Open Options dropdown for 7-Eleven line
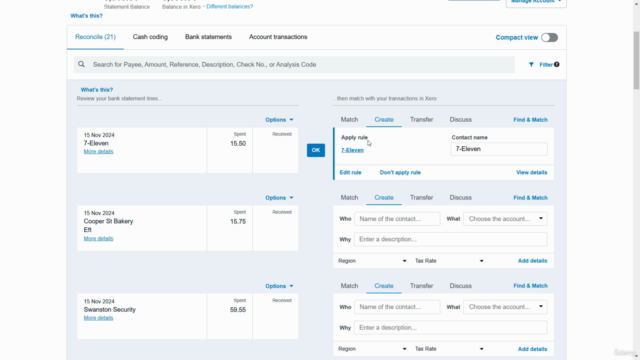Screen dimensions: 640x360 279,120
